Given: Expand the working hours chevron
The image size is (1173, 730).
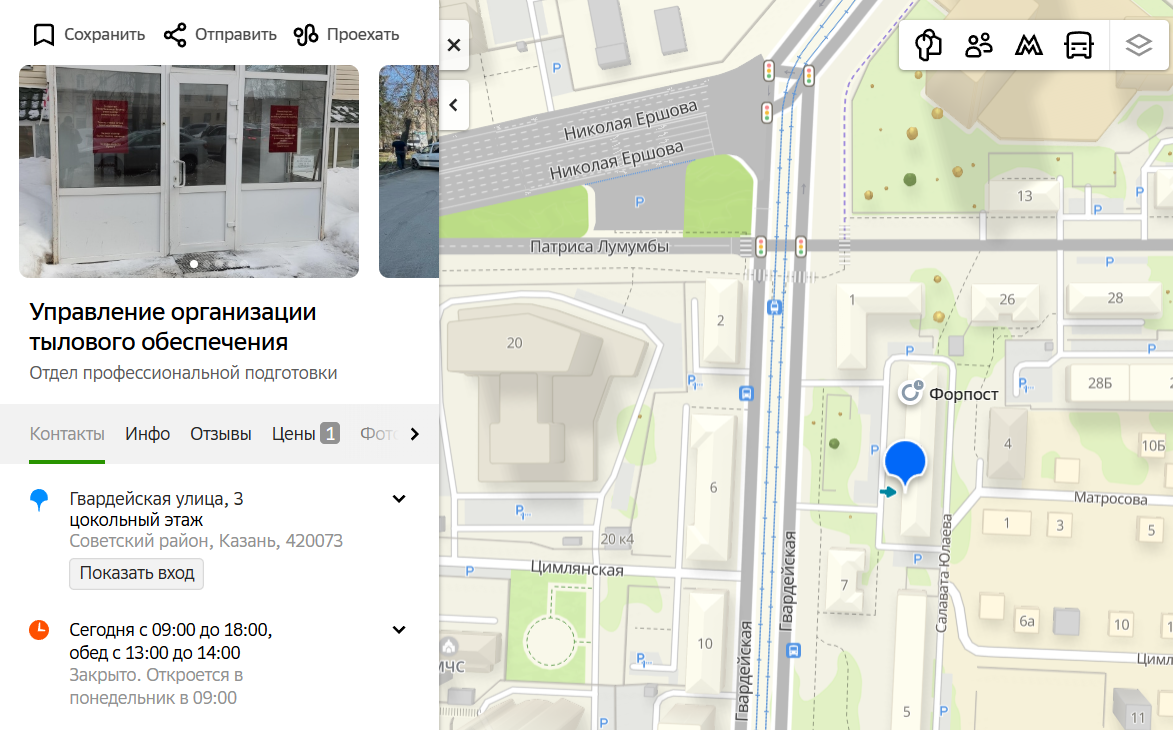Looking at the screenshot, I should [x=399, y=630].
